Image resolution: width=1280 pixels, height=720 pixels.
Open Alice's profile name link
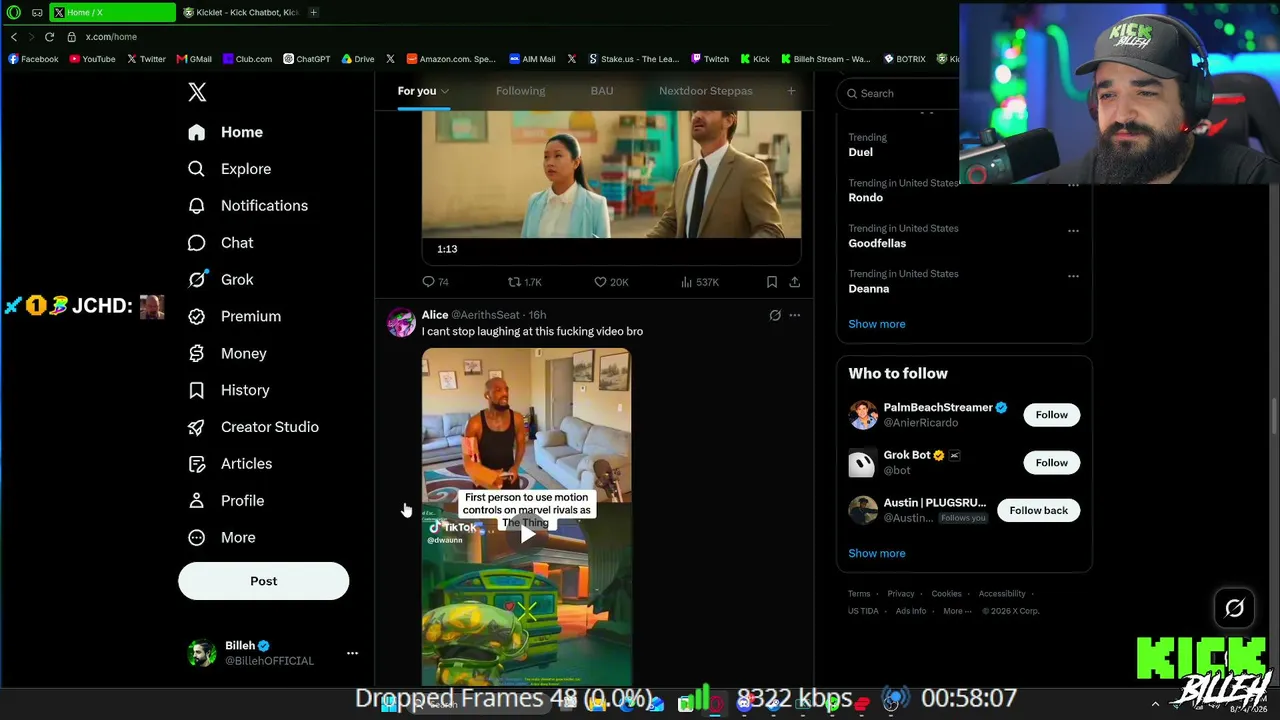(435, 315)
